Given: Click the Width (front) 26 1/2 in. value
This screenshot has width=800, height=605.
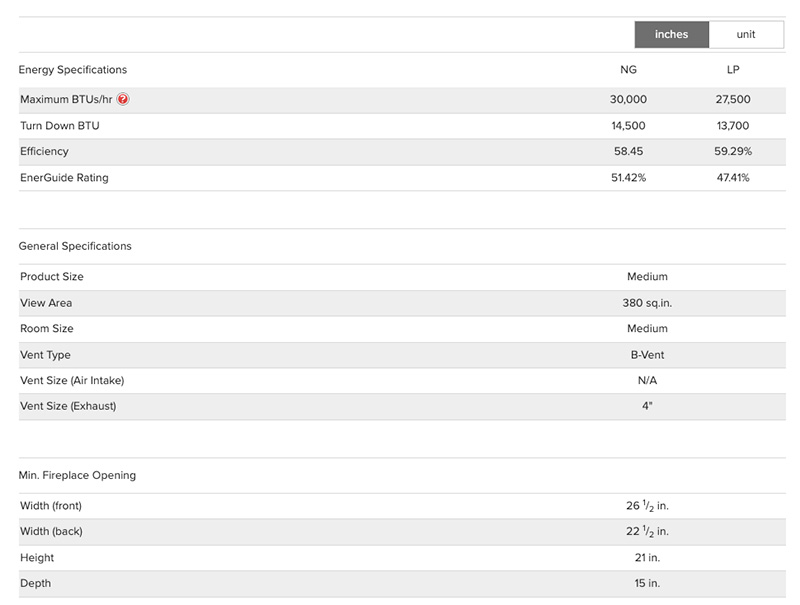Looking at the screenshot, I should click(647, 506).
